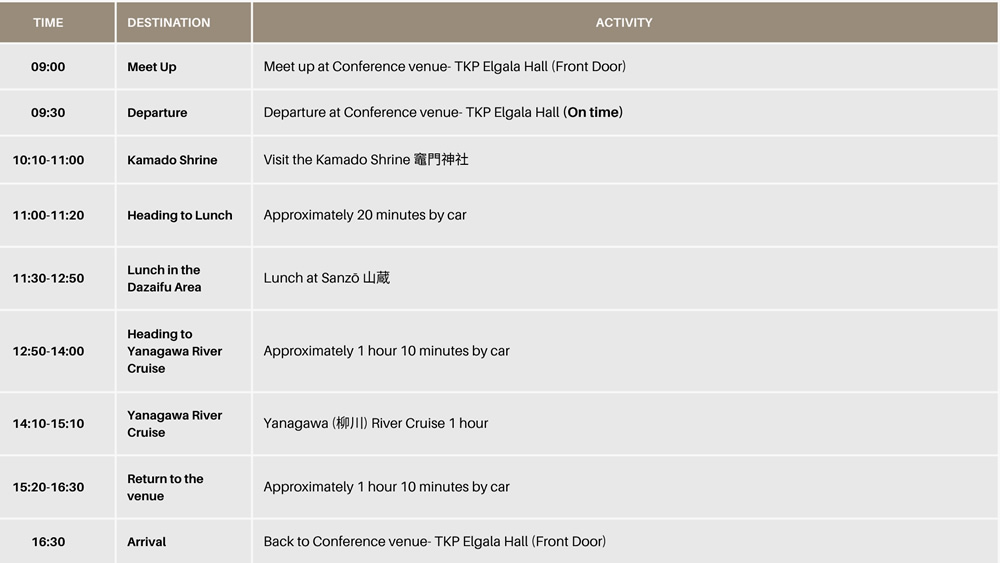
Task: Click Approximately 20 minutes by car text
Action: 365,215
